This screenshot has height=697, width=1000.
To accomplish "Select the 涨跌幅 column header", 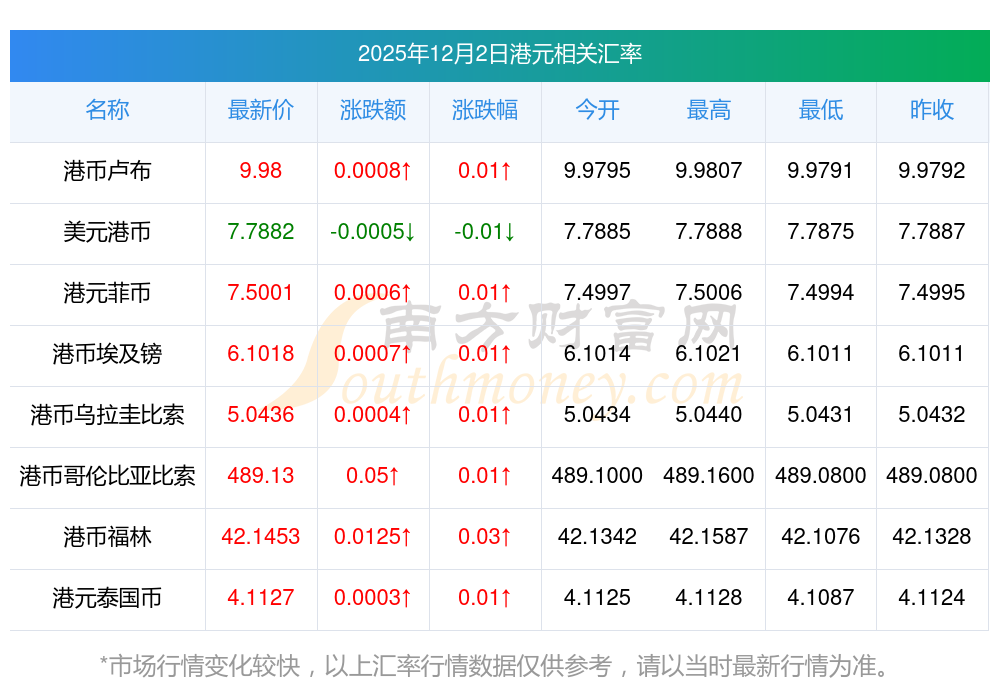I will [485, 110].
